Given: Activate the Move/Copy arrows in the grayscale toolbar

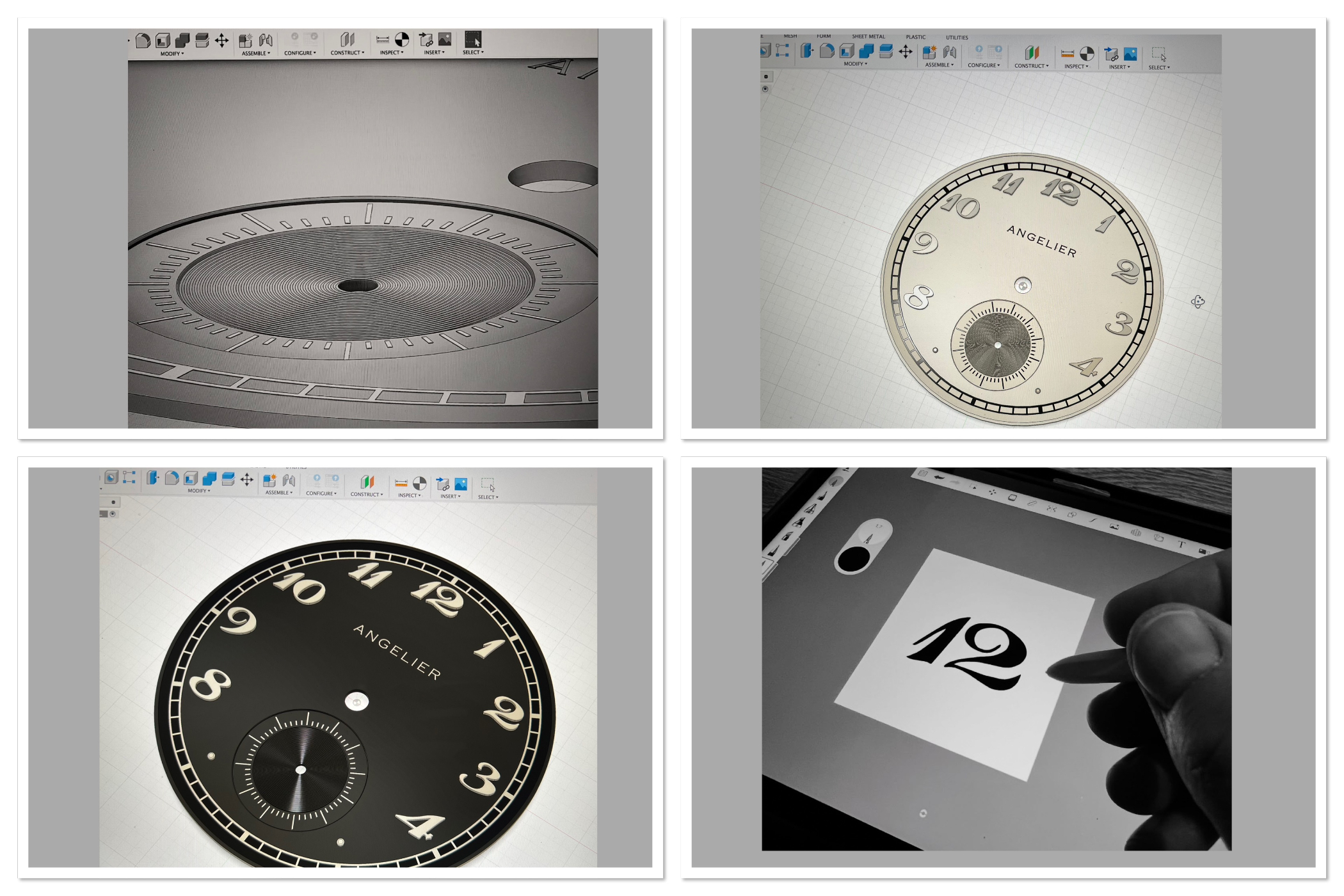Looking at the screenshot, I should tap(221, 41).
